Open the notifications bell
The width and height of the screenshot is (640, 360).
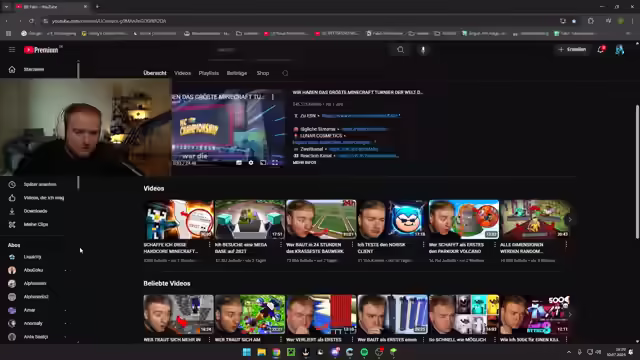[600, 49]
